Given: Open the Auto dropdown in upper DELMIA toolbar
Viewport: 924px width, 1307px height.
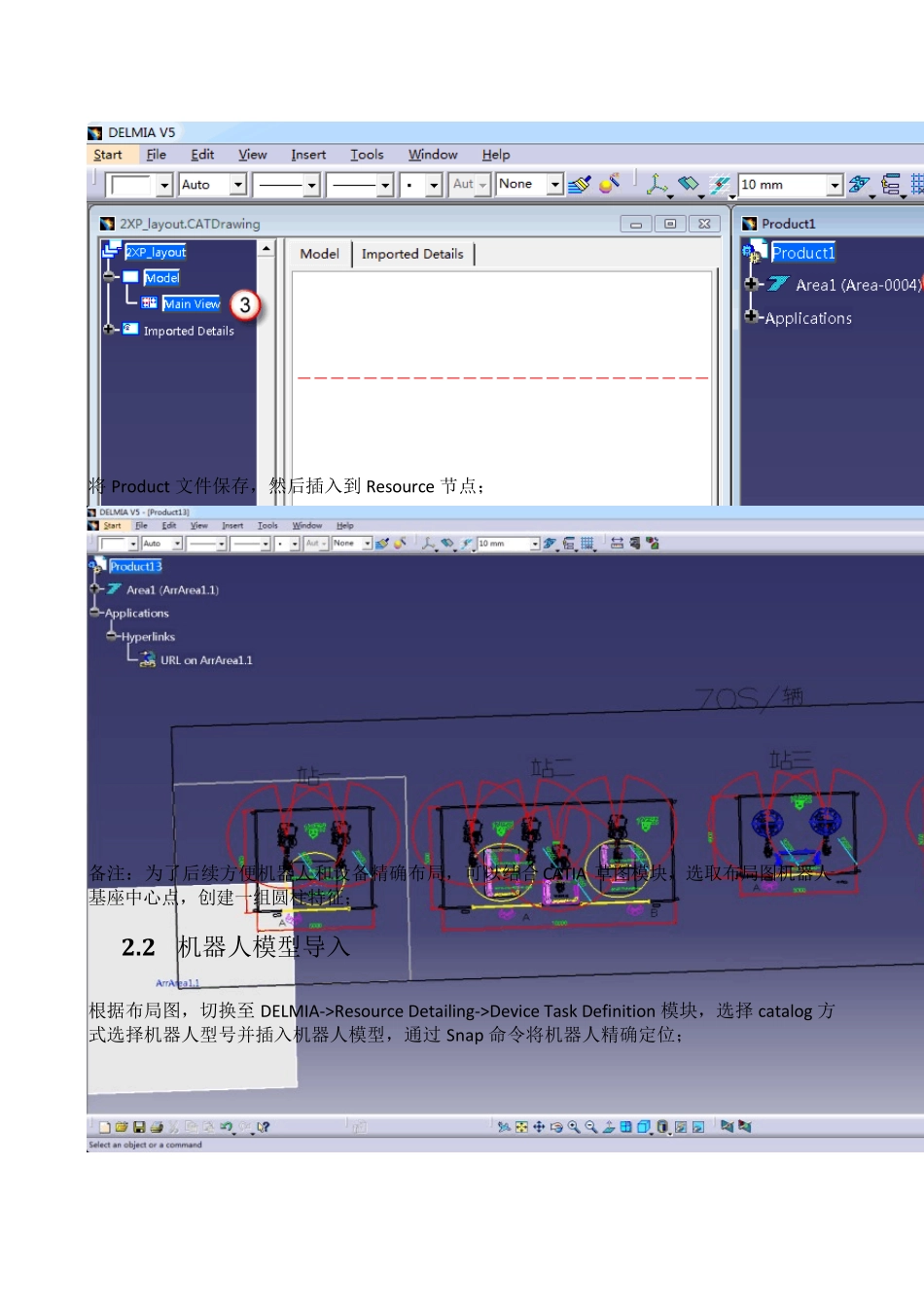Looking at the screenshot, I should 238,184.
